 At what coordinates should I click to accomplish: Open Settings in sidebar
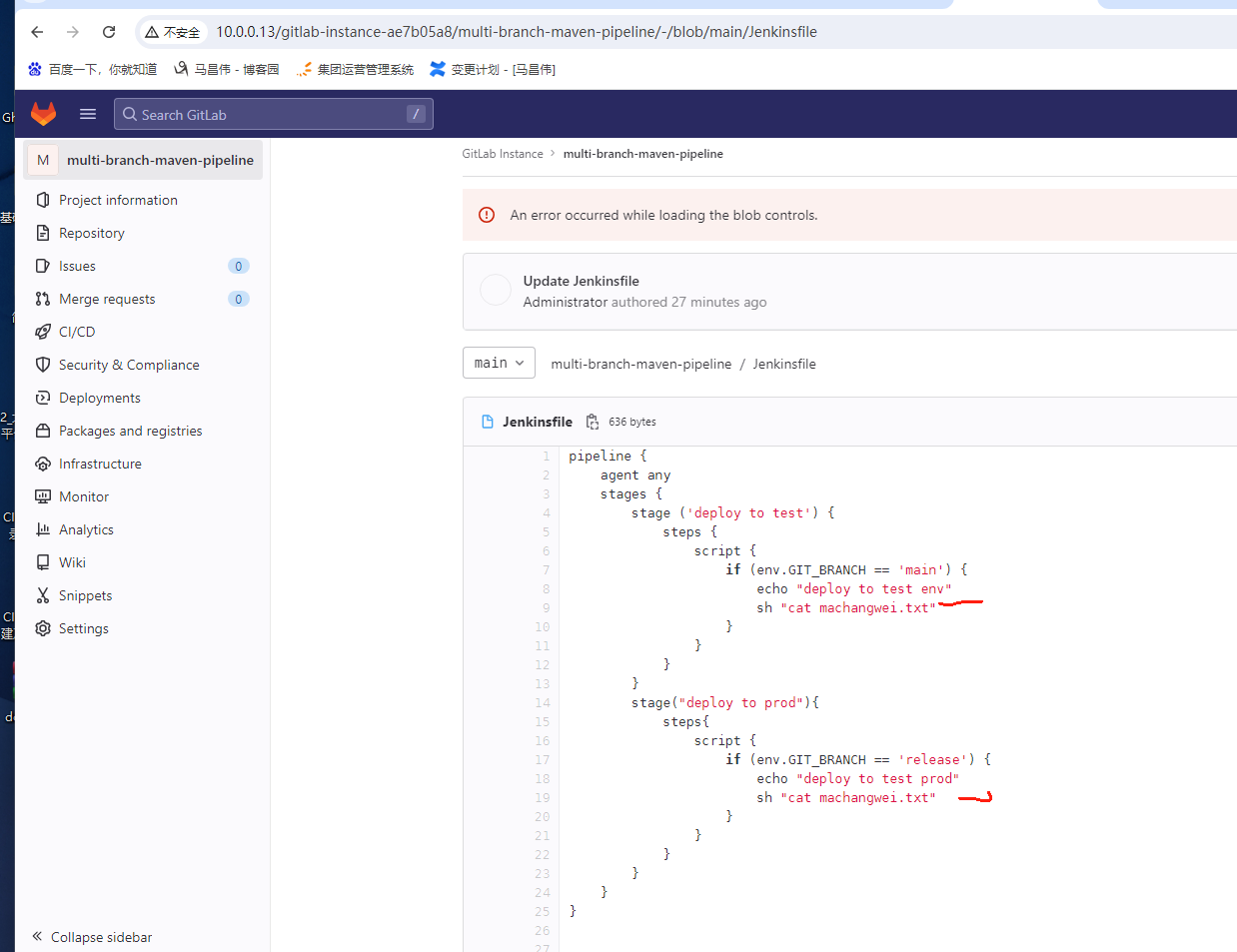click(x=84, y=628)
